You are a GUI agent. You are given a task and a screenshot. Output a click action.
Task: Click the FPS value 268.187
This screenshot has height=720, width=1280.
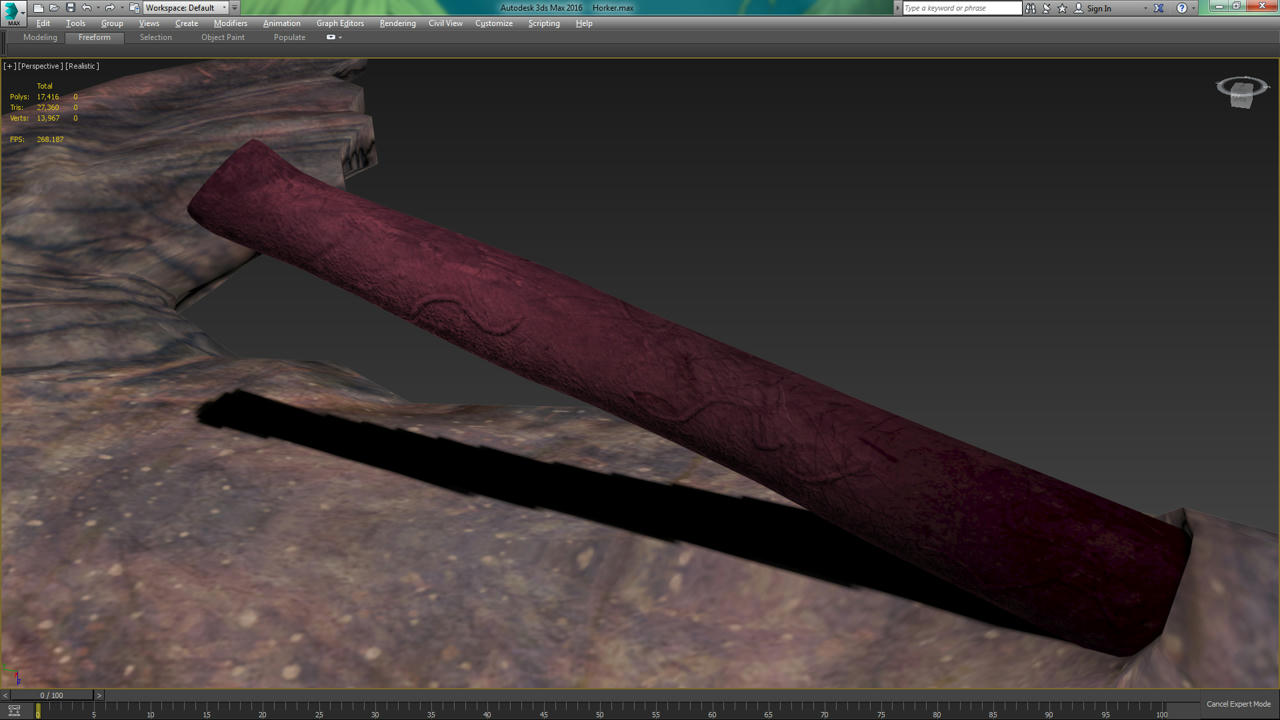tap(50, 139)
